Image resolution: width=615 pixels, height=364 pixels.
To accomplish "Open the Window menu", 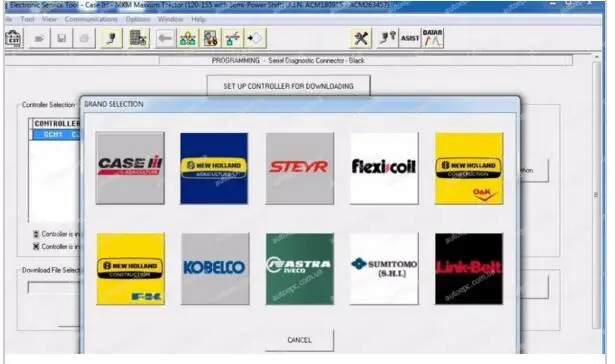I will (170, 19).
